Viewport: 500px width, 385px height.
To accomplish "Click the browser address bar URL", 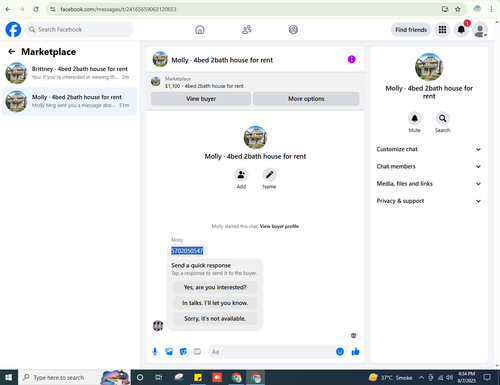I will [118, 9].
